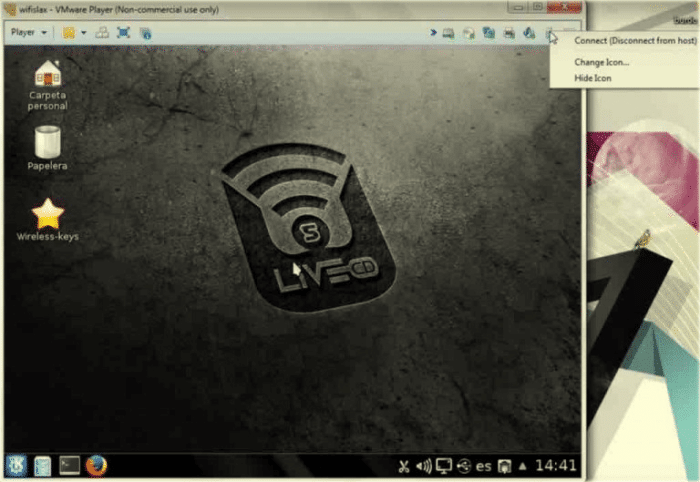
Task: Open Carpeta personal desktop icon
Action: [47, 85]
